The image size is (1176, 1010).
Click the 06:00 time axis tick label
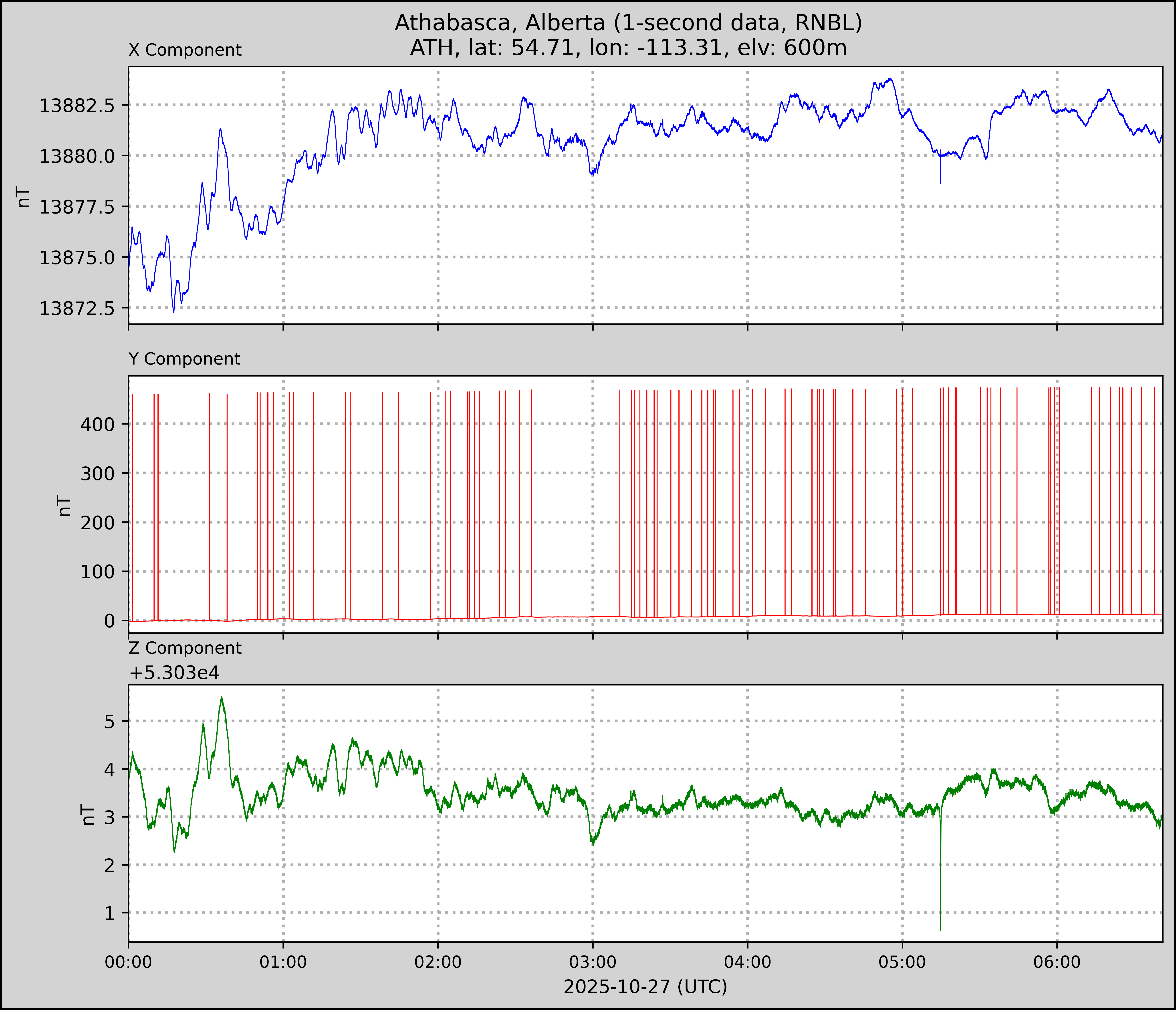point(1056,962)
